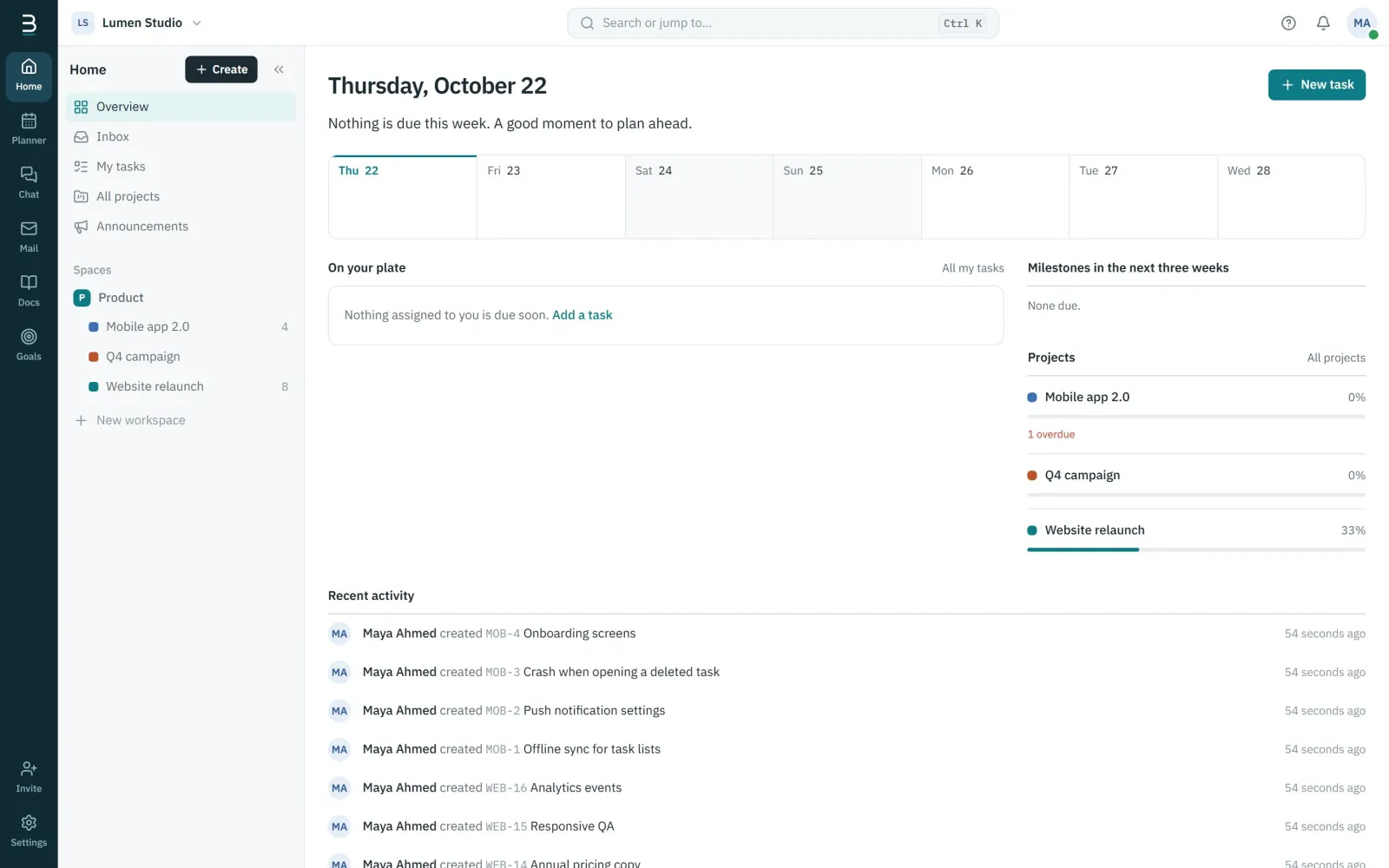Click the 1 overdue label
1389x868 pixels.
pos(1051,434)
